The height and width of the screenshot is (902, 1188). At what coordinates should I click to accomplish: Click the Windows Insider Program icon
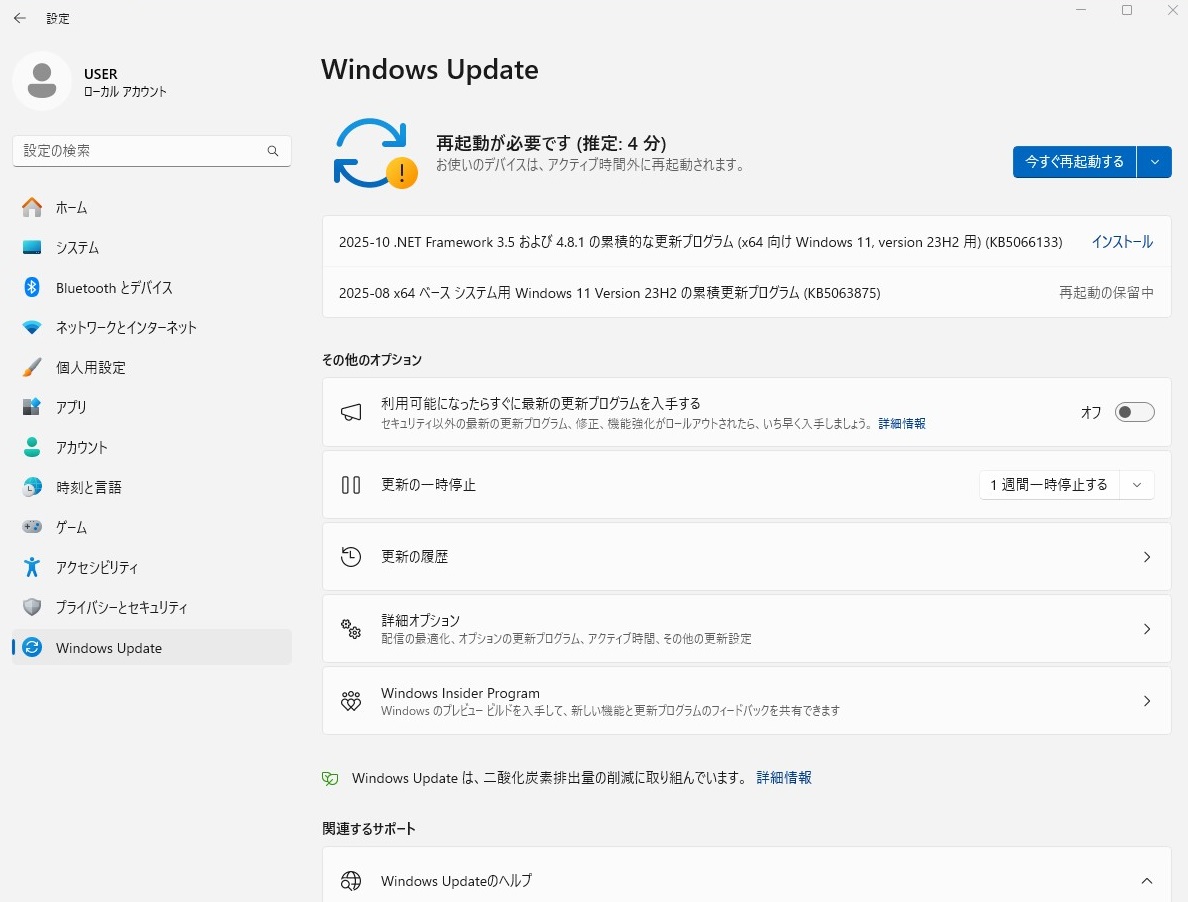351,701
